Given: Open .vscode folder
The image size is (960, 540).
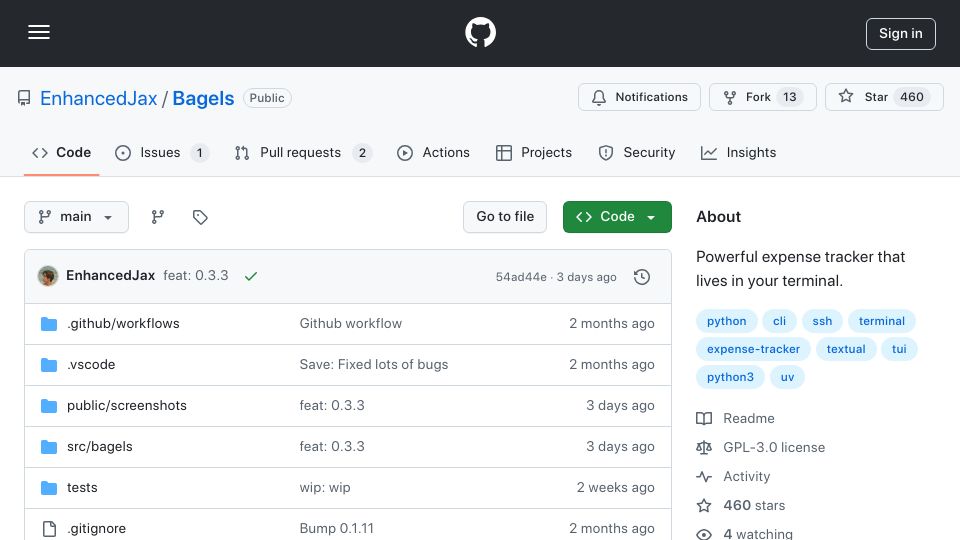Looking at the screenshot, I should coord(91,364).
